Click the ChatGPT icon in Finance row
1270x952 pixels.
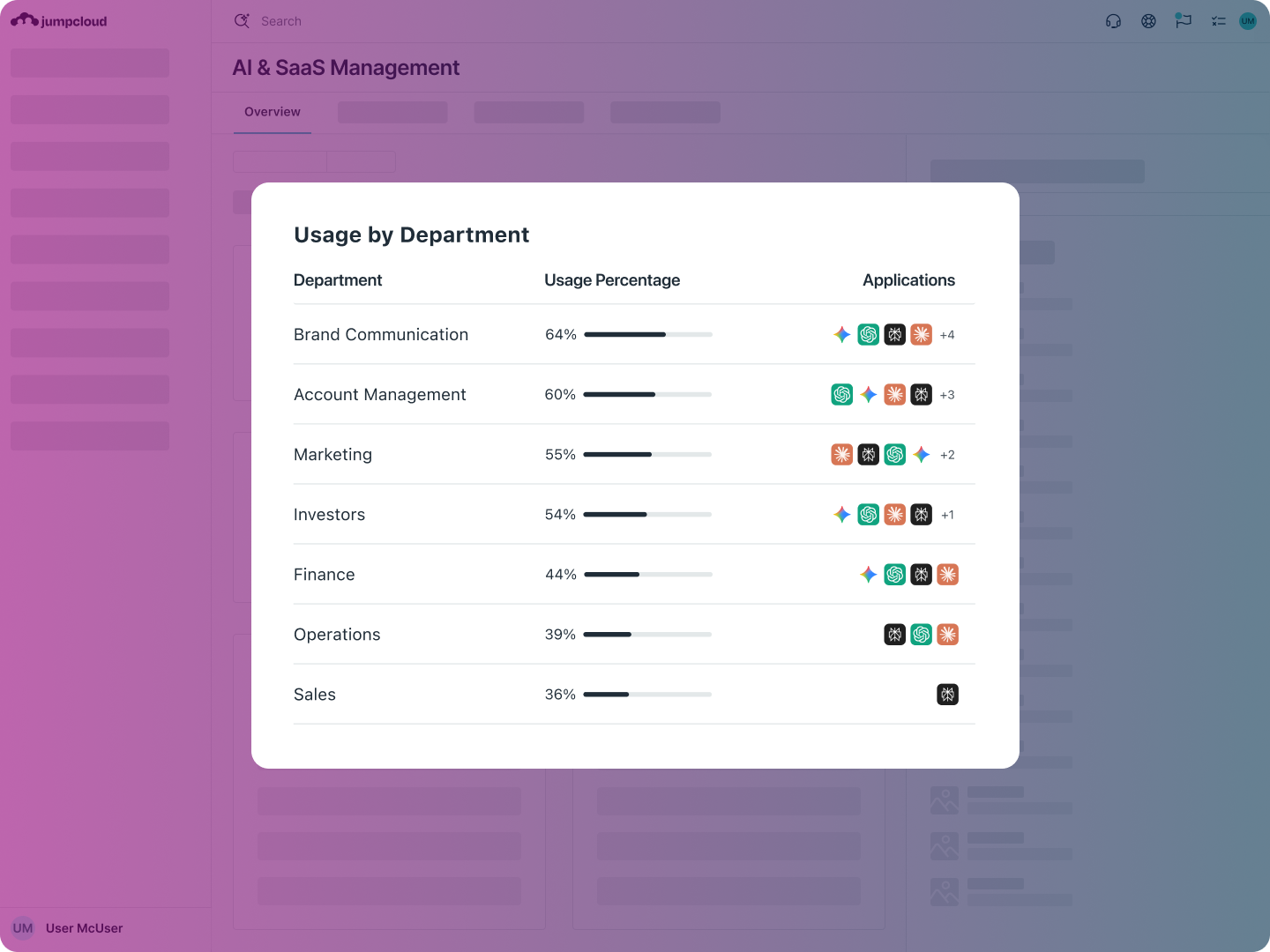pos(895,575)
